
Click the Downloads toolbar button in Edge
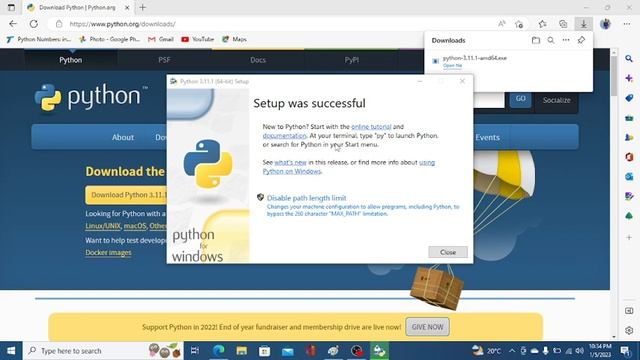tap(584, 24)
